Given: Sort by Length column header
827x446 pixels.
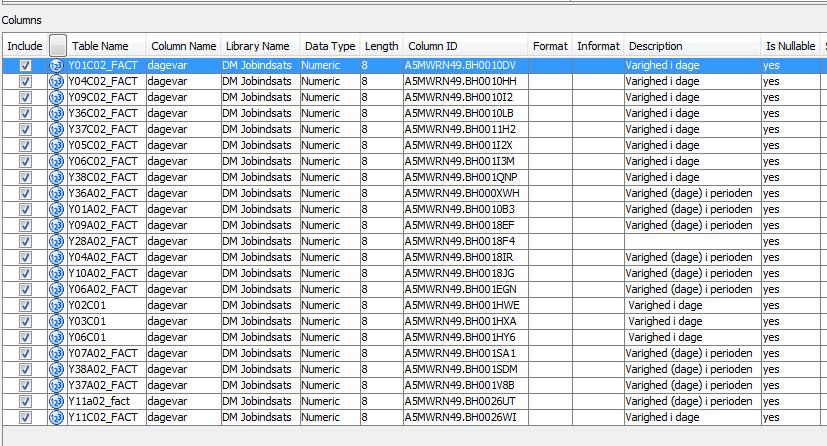Looking at the screenshot, I should [x=381, y=46].
